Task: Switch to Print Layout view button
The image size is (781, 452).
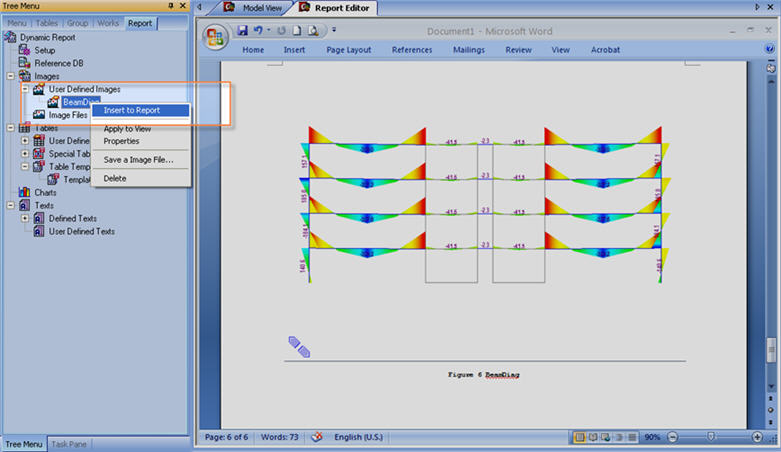Action: click(580, 437)
